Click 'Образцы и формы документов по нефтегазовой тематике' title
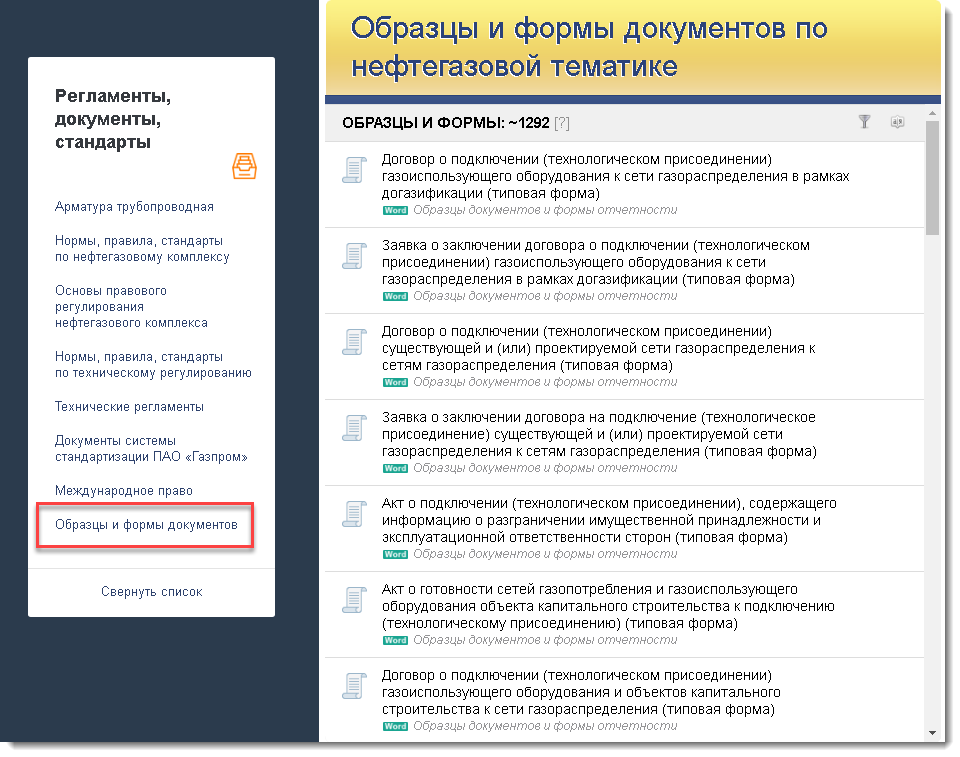 click(x=589, y=47)
